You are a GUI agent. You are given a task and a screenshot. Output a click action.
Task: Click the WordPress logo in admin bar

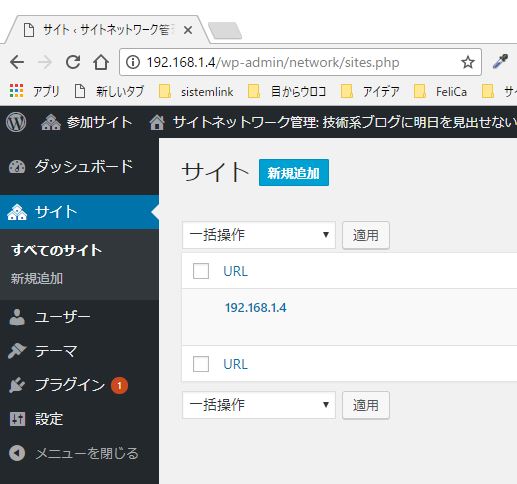pyautogui.click(x=16, y=122)
